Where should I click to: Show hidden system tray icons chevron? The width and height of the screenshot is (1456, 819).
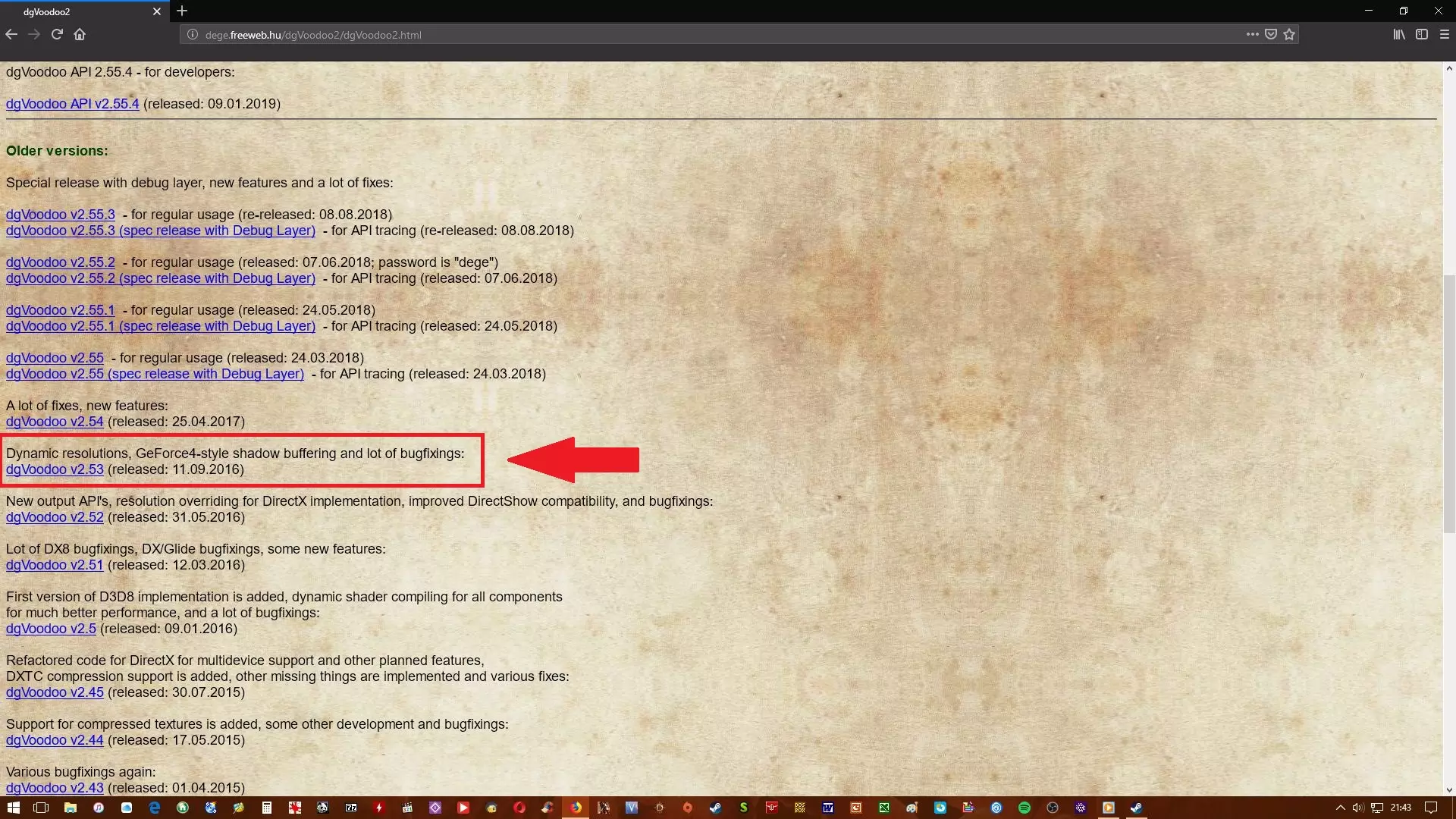1340,808
